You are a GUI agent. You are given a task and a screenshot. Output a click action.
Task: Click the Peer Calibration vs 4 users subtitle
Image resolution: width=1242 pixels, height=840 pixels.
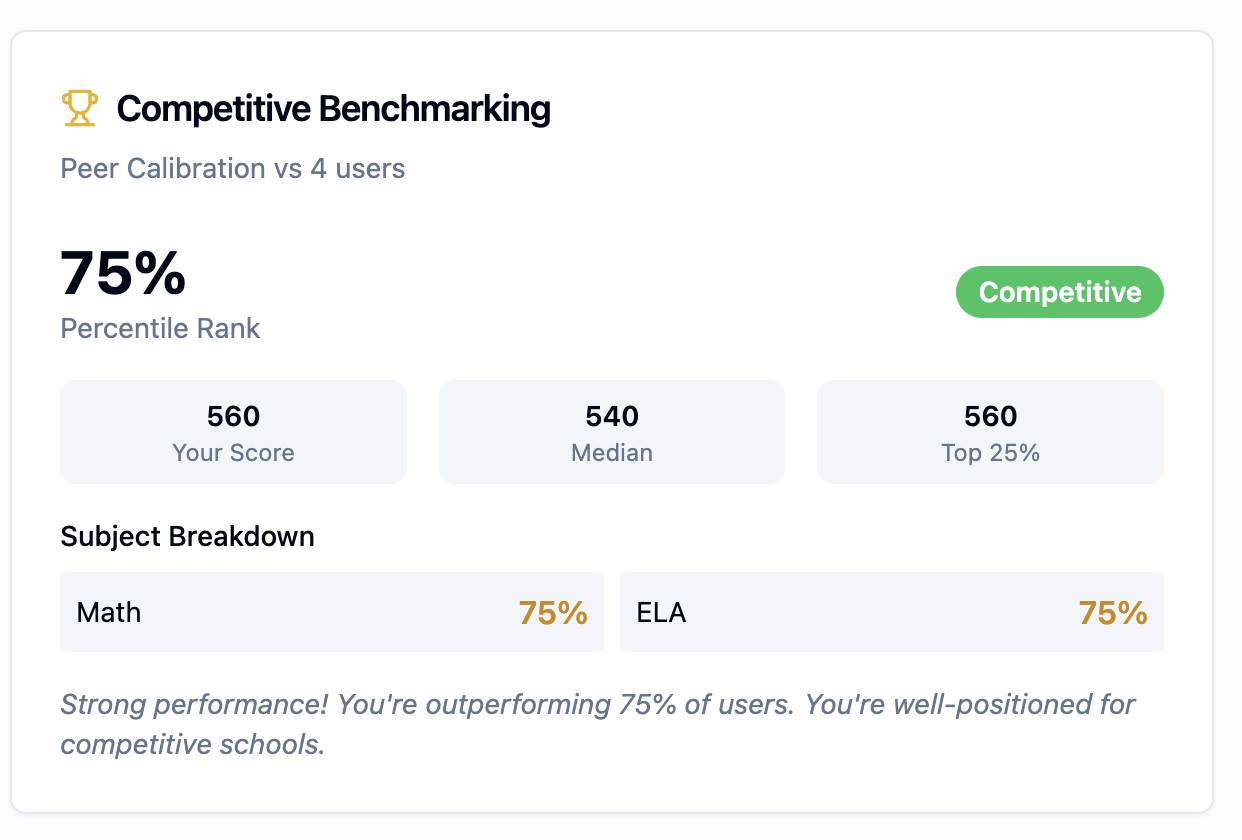(x=233, y=168)
